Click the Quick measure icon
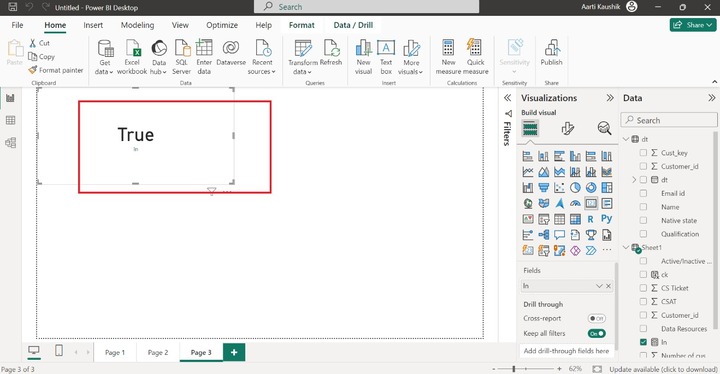The width and height of the screenshot is (720, 374). (475, 57)
